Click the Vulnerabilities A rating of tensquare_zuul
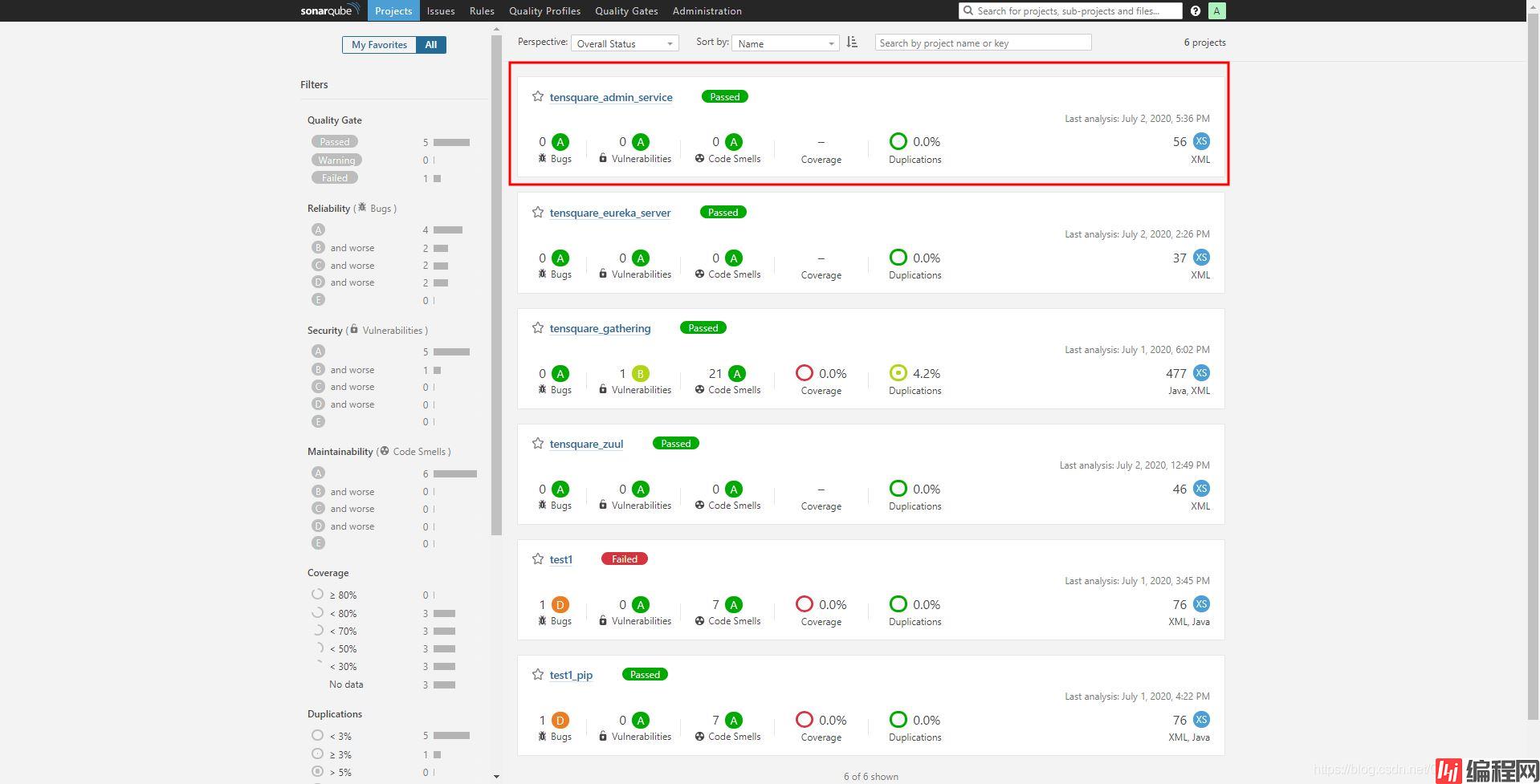The width and height of the screenshot is (1540, 784). [x=640, y=489]
